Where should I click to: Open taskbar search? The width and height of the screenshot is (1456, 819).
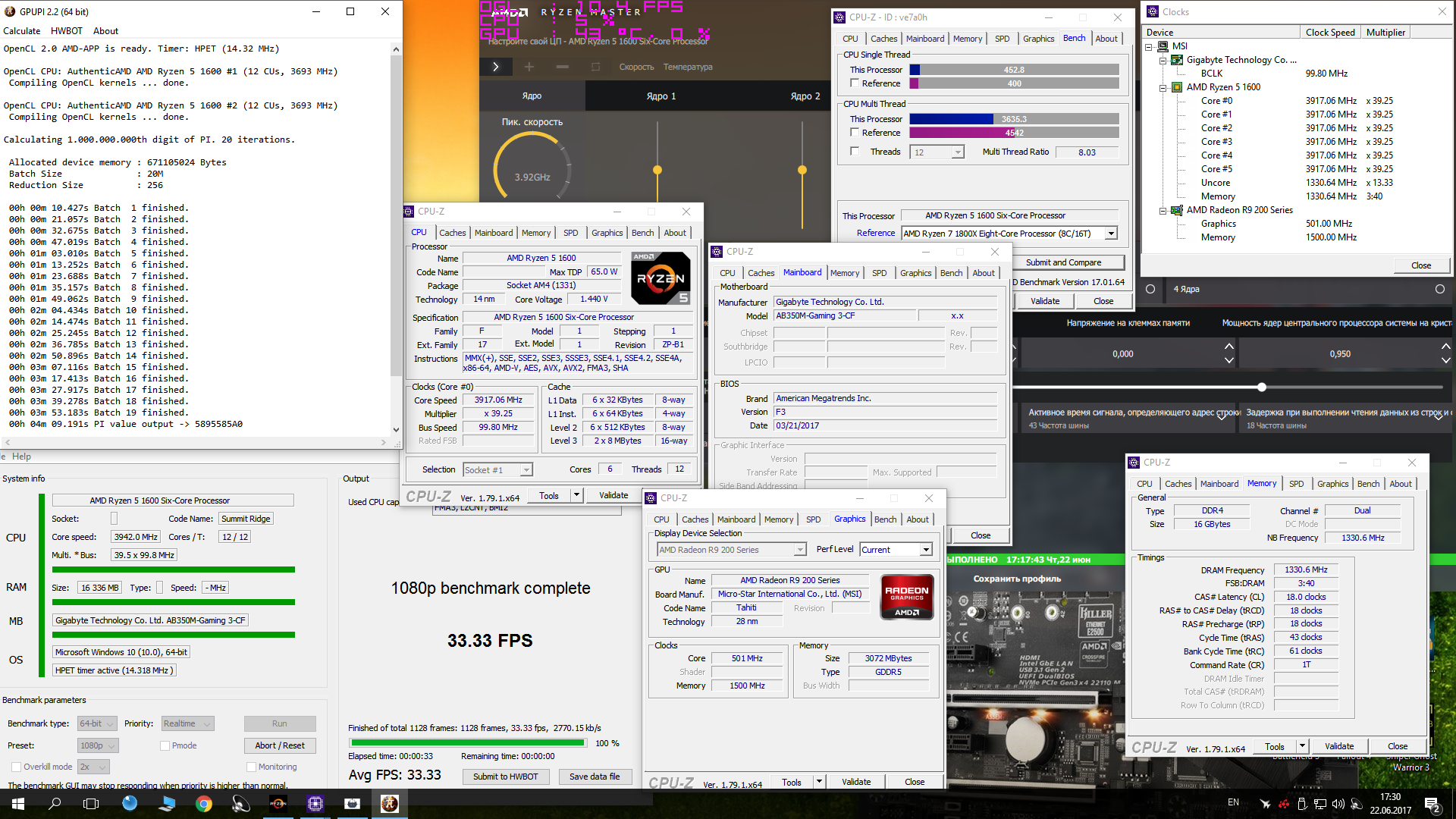click(x=55, y=804)
